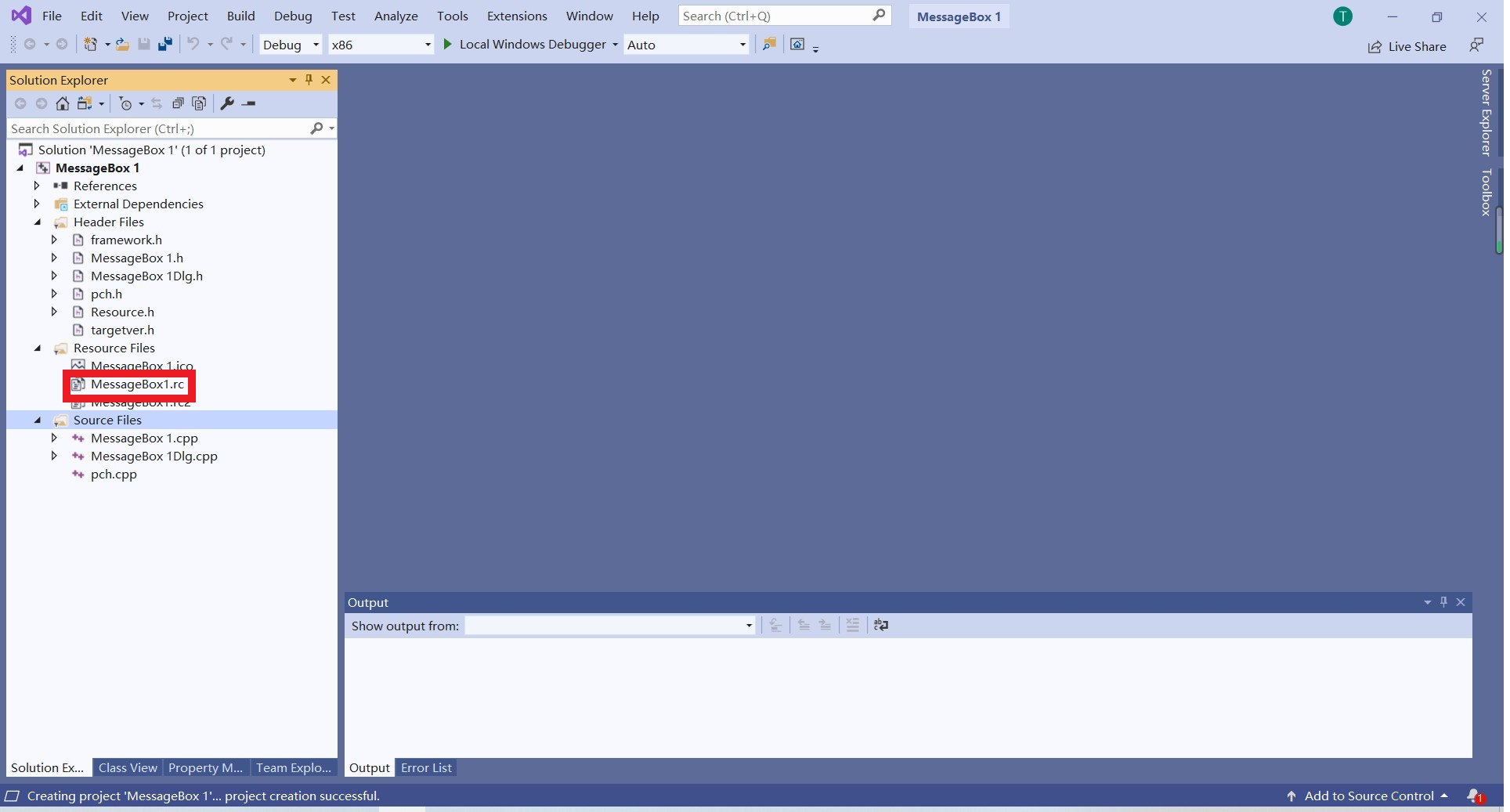Viewport: 1510px width, 812px height.
Task: Click the Undo icon on the toolbar
Action: pos(193,45)
